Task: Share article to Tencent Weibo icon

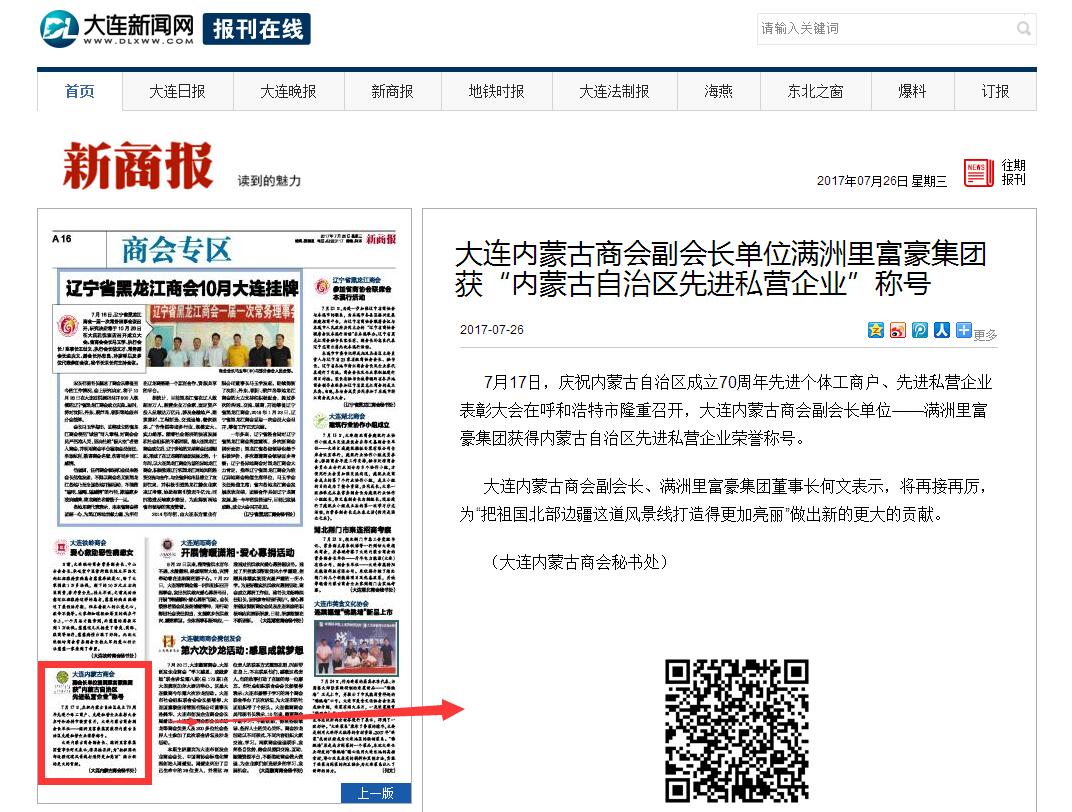Action: point(920,330)
